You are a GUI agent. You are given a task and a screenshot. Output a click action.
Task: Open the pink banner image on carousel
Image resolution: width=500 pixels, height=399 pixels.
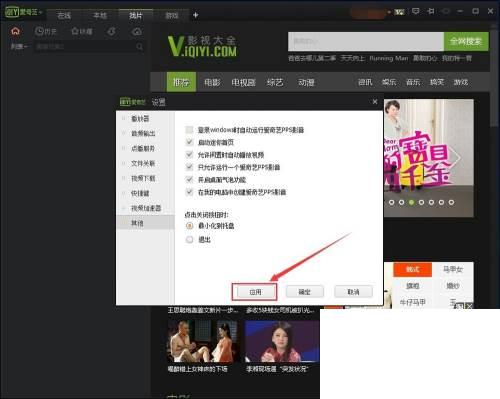pyautogui.click(x=429, y=158)
